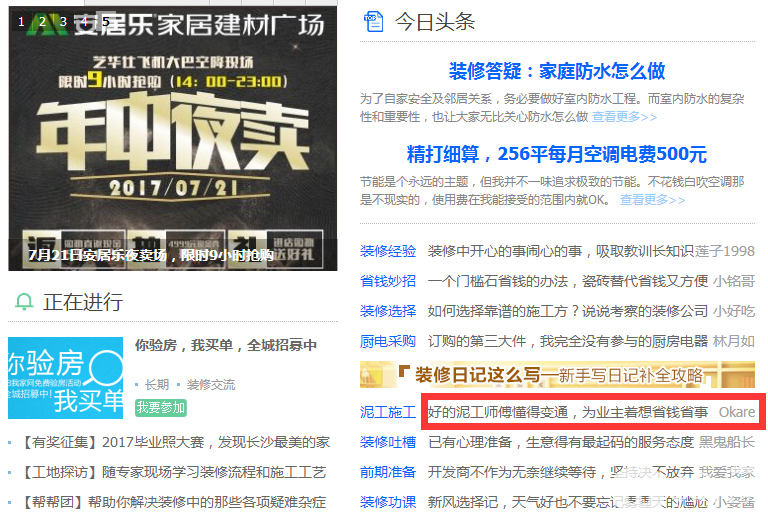Click the 年中夜卖 main banner image
This screenshot has width=768, height=523.
click(x=172, y=139)
